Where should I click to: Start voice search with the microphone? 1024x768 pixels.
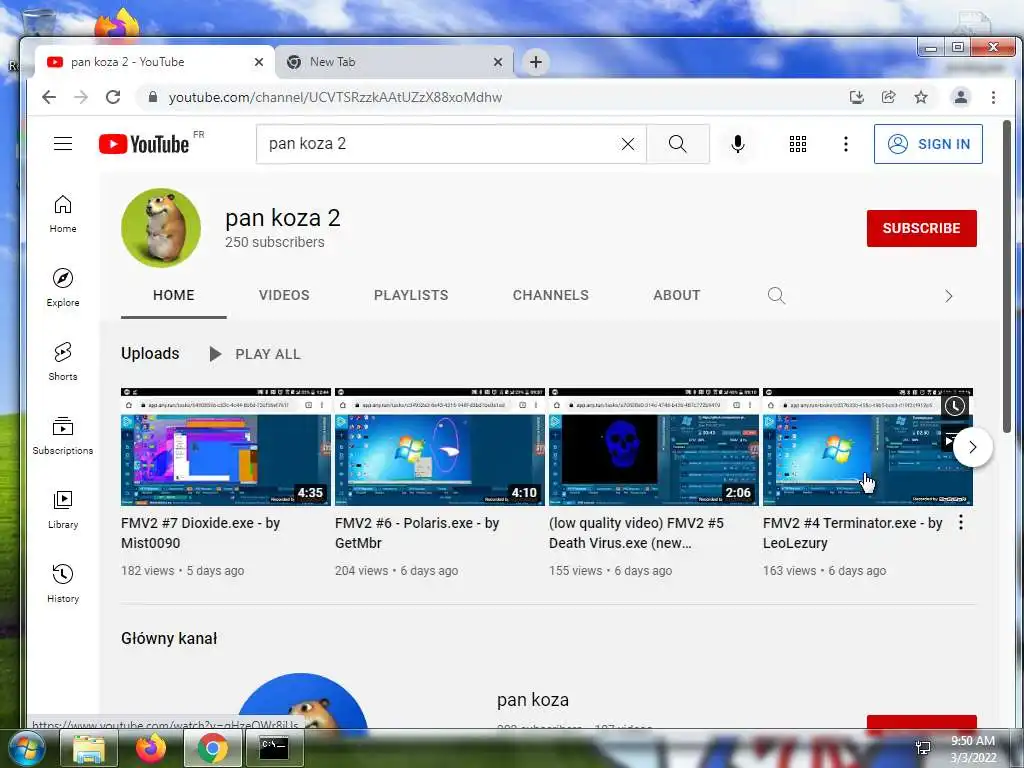coord(737,144)
